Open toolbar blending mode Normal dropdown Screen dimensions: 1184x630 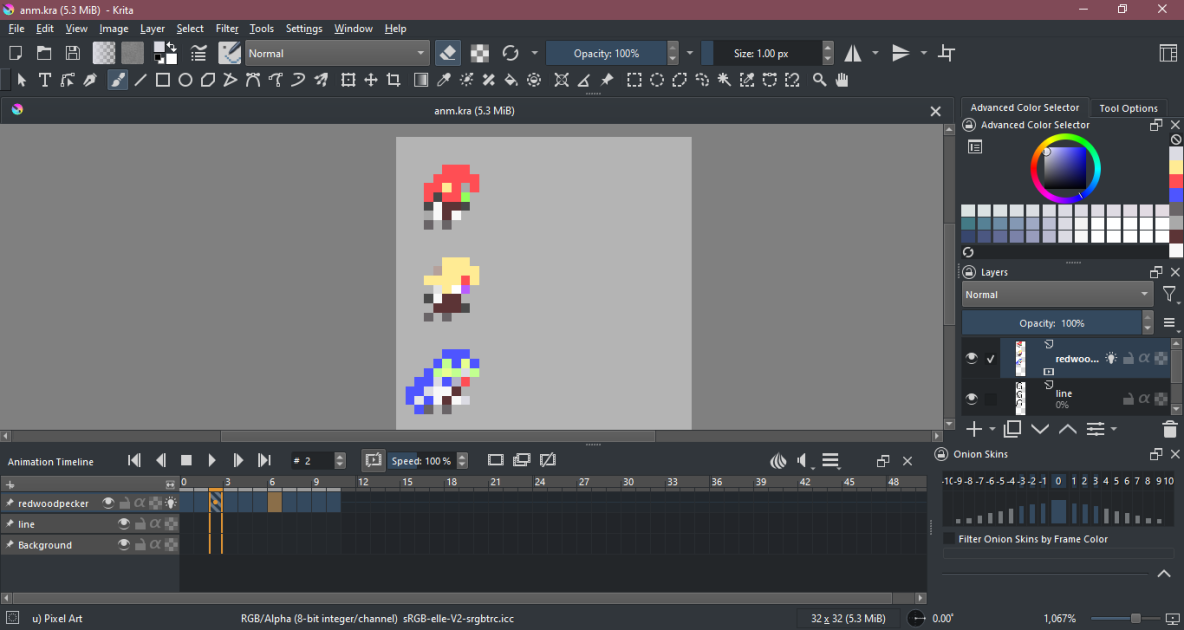tap(338, 53)
